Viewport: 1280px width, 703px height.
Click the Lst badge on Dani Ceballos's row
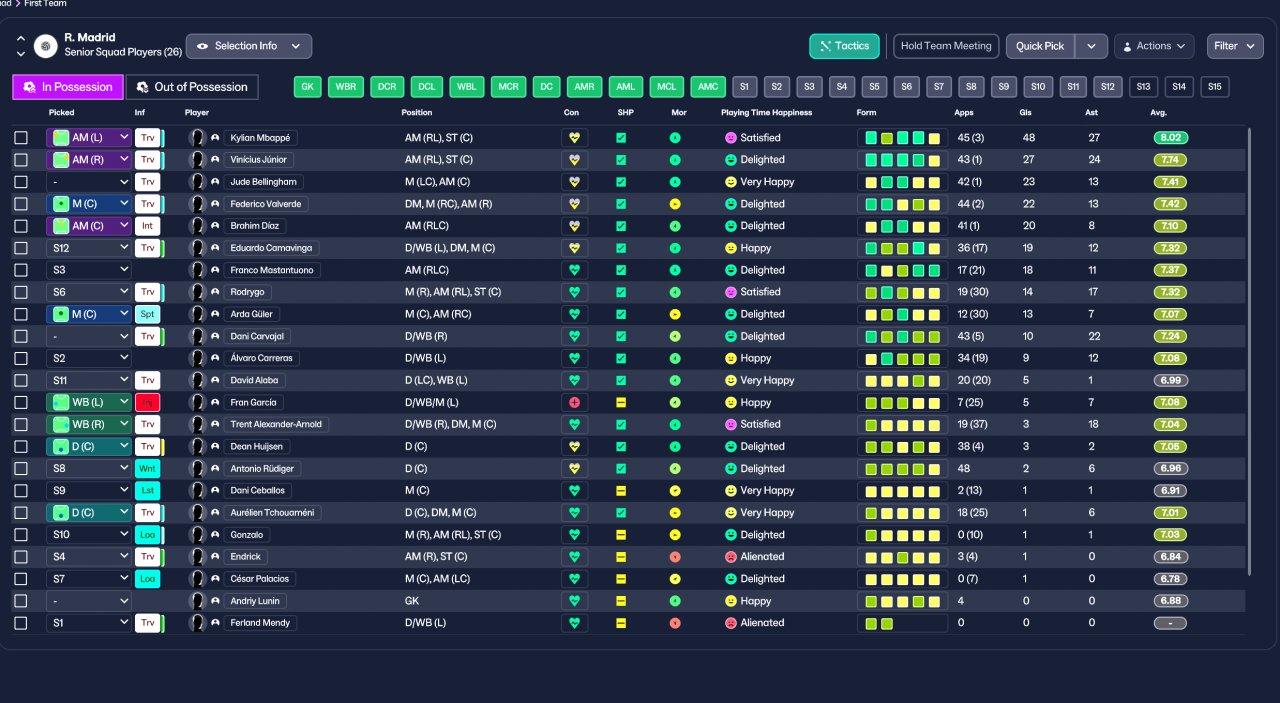tap(148, 490)
